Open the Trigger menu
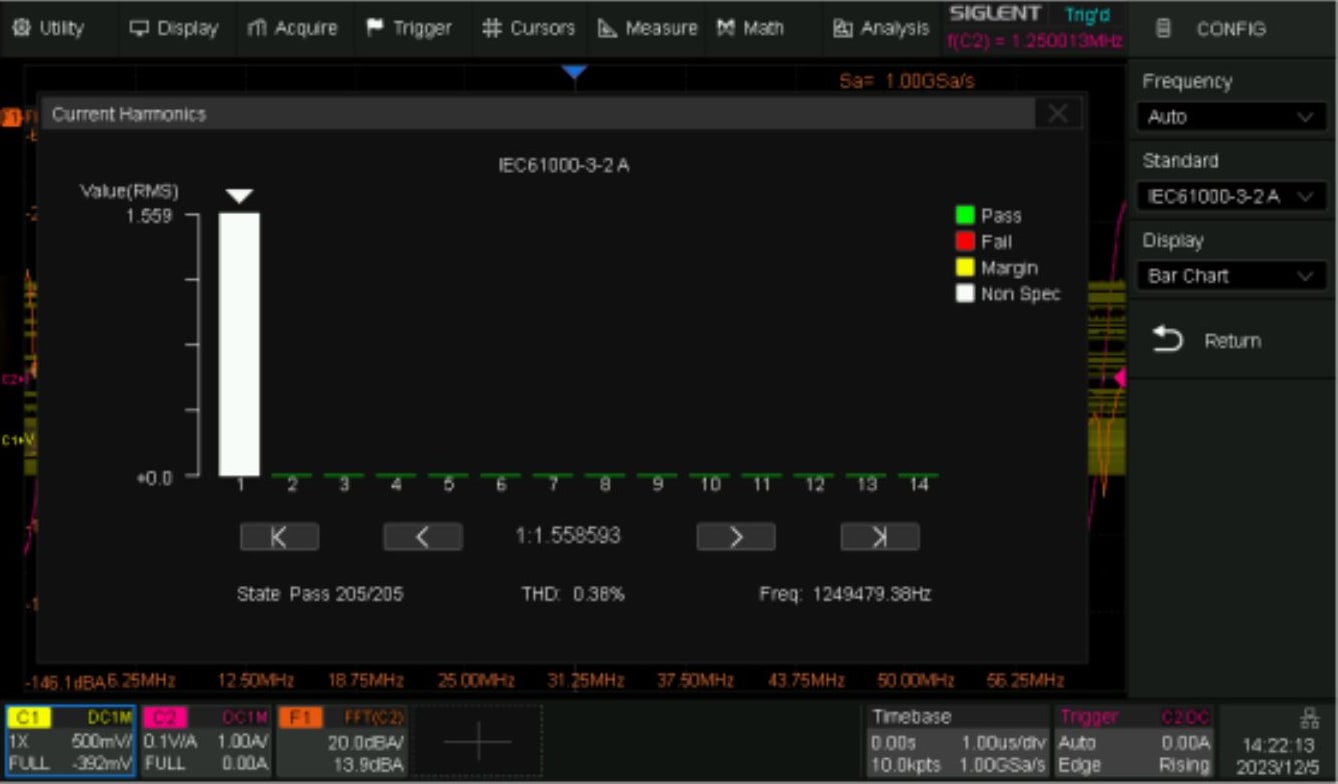This screenshot has width=1338, height=784. point(409,28)
